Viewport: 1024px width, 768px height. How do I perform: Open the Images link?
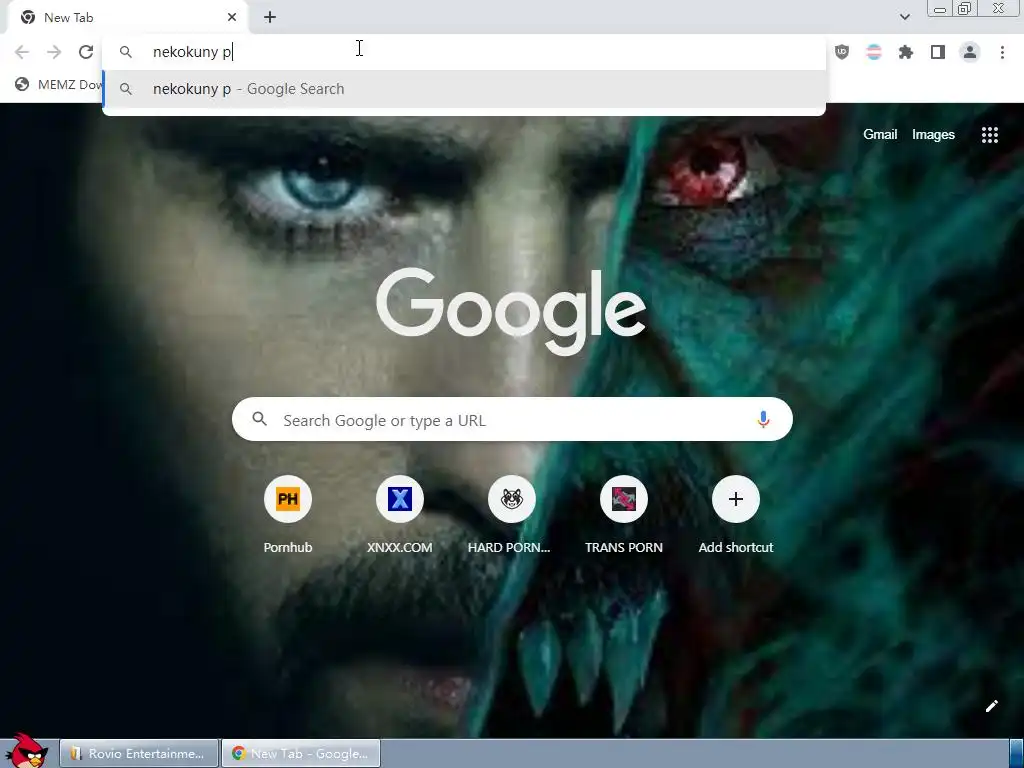pyautogui.click(x=933, y=135)
